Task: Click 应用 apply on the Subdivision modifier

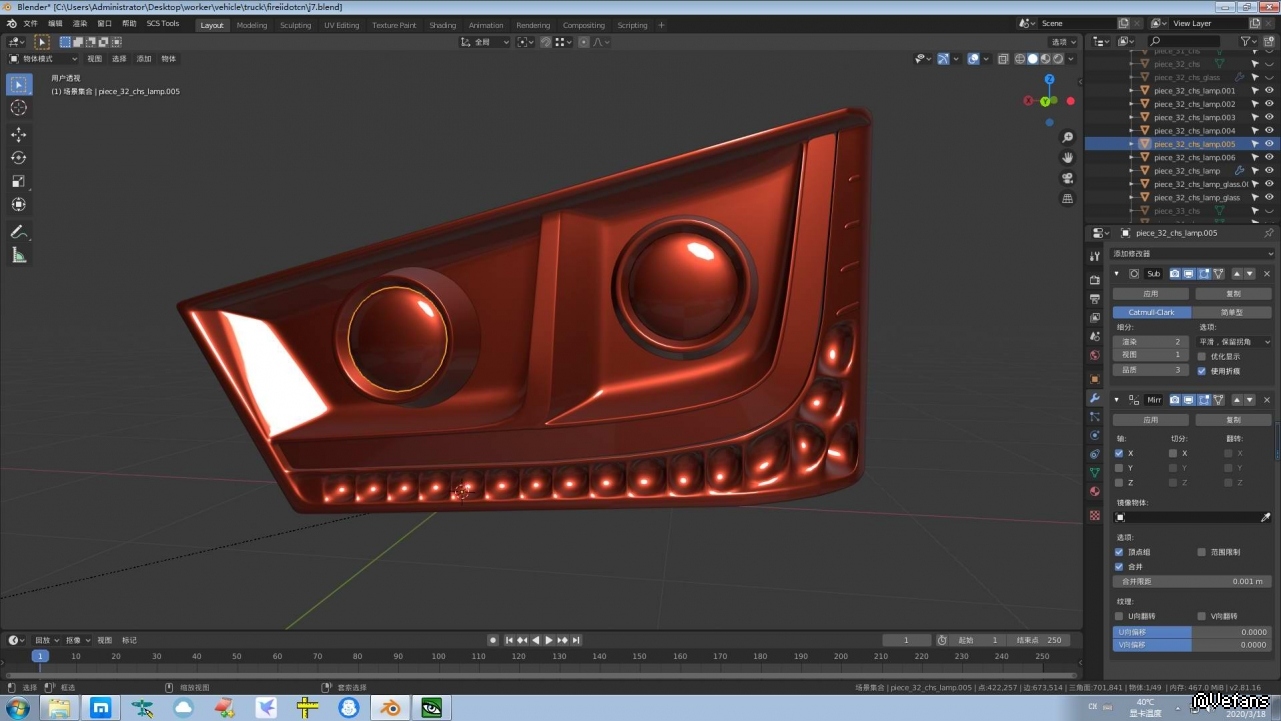Action: click(1150, 294)
